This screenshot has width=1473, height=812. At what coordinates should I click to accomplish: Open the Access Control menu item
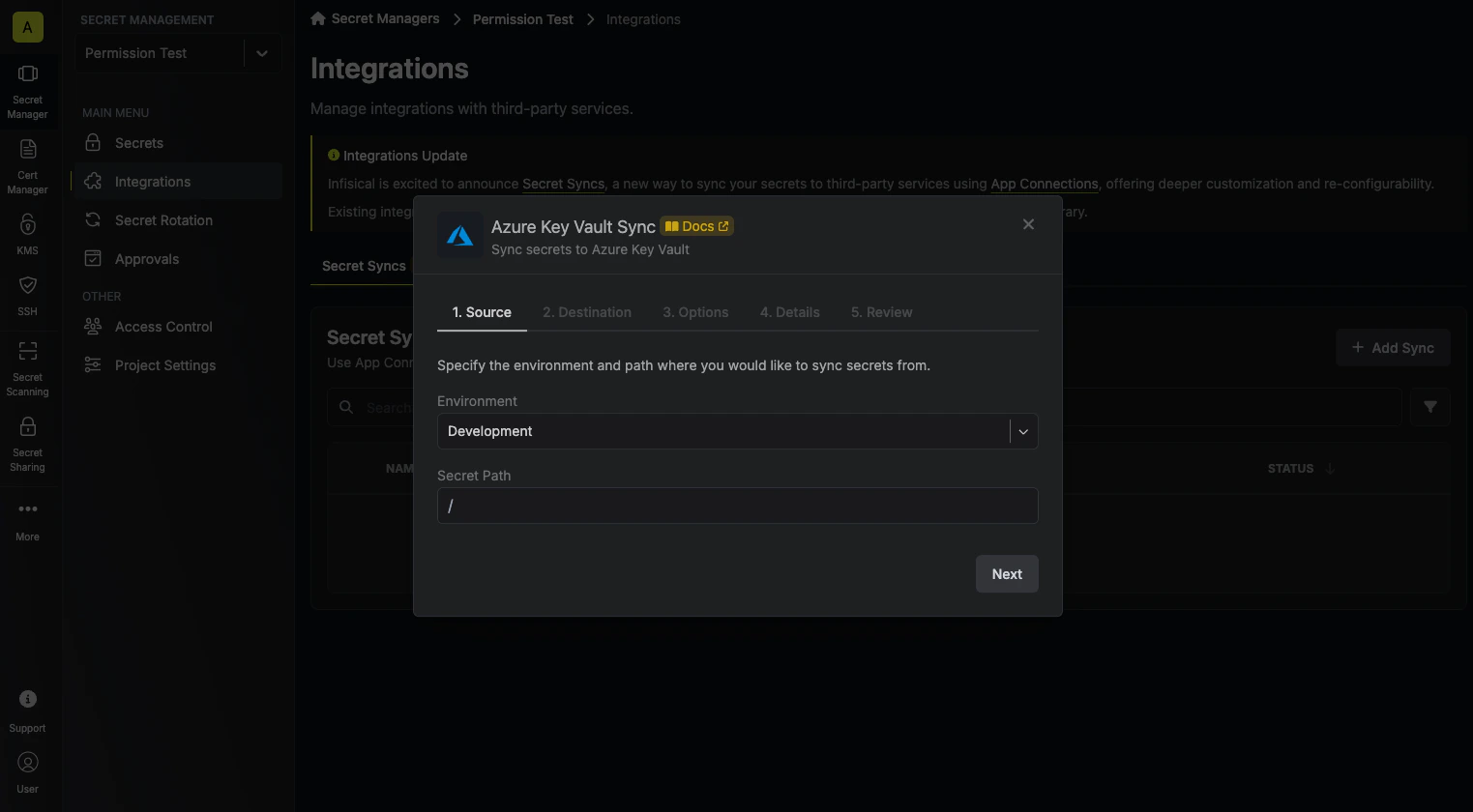(x=178, y=327)
